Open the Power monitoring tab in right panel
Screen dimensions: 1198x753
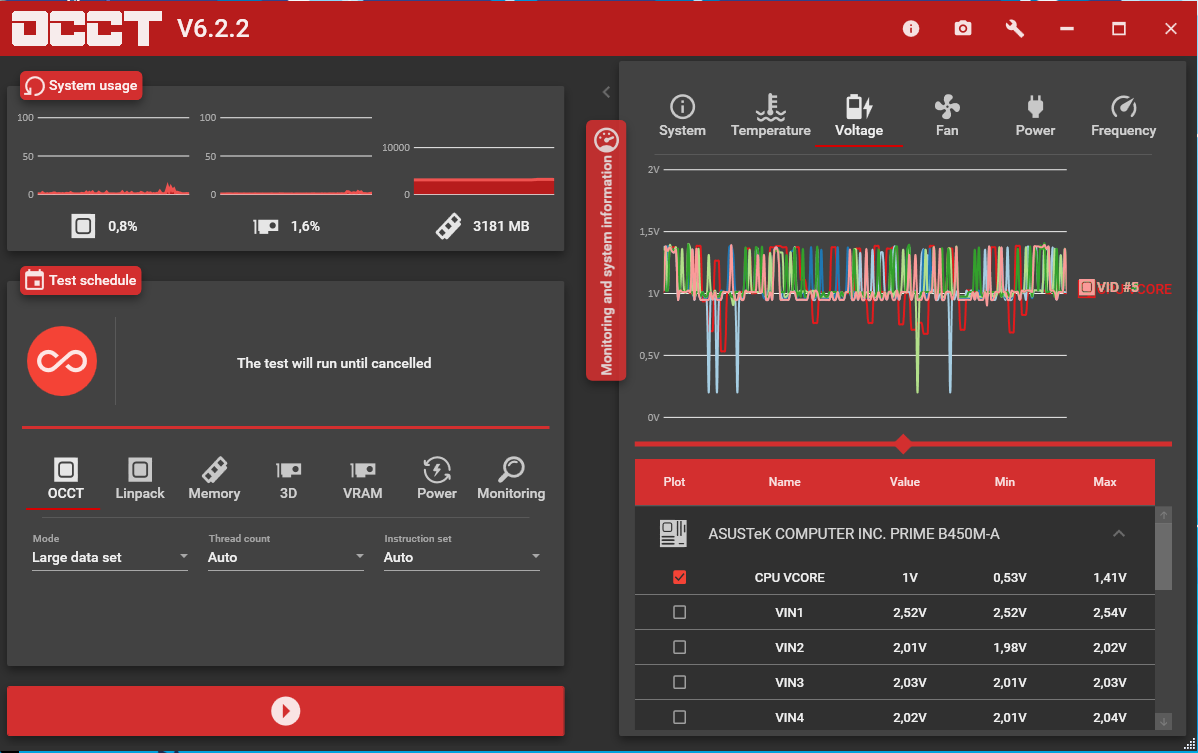pos(1035,116)
